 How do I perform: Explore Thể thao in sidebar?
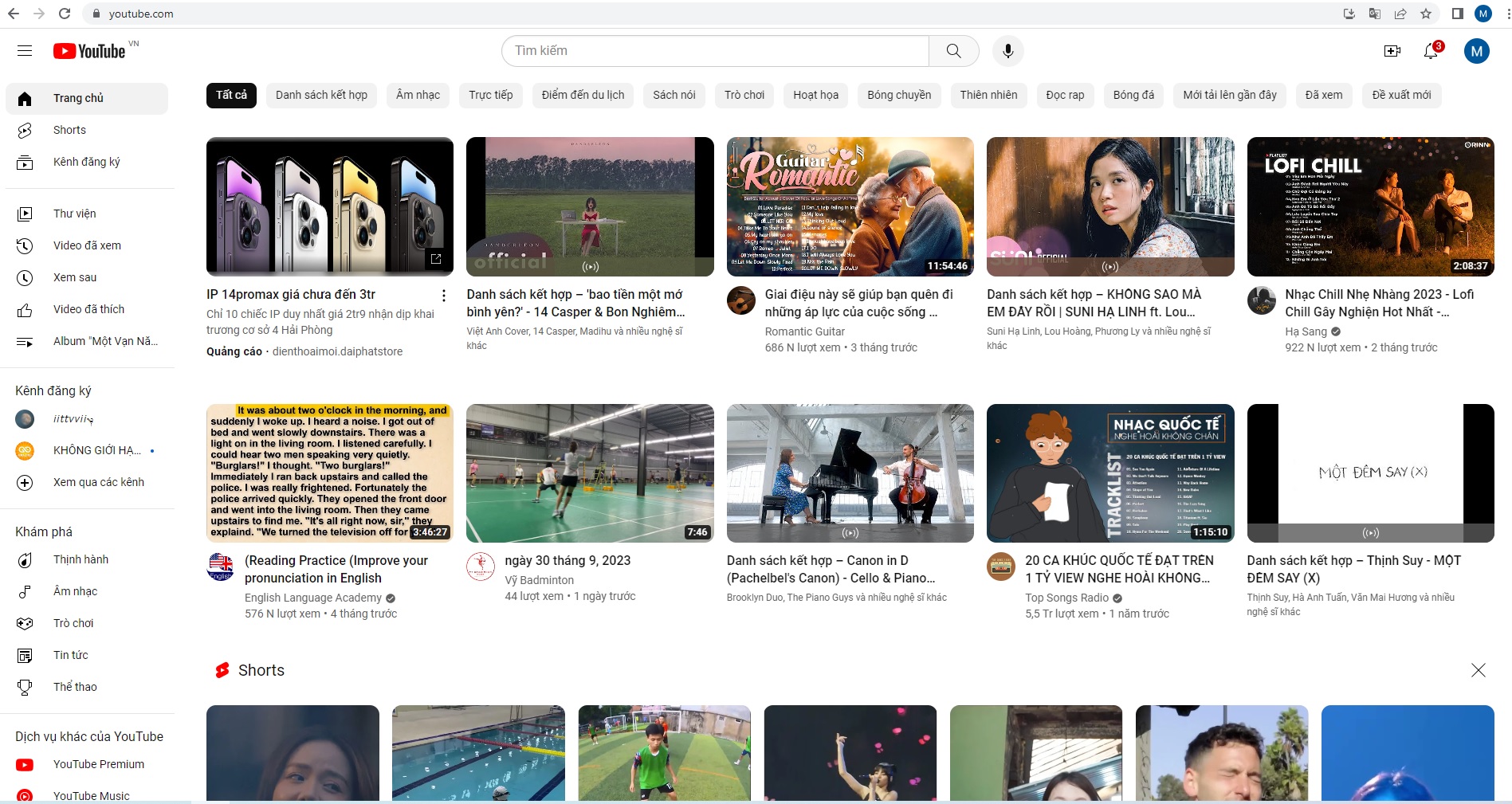click(x=87, y=687)
